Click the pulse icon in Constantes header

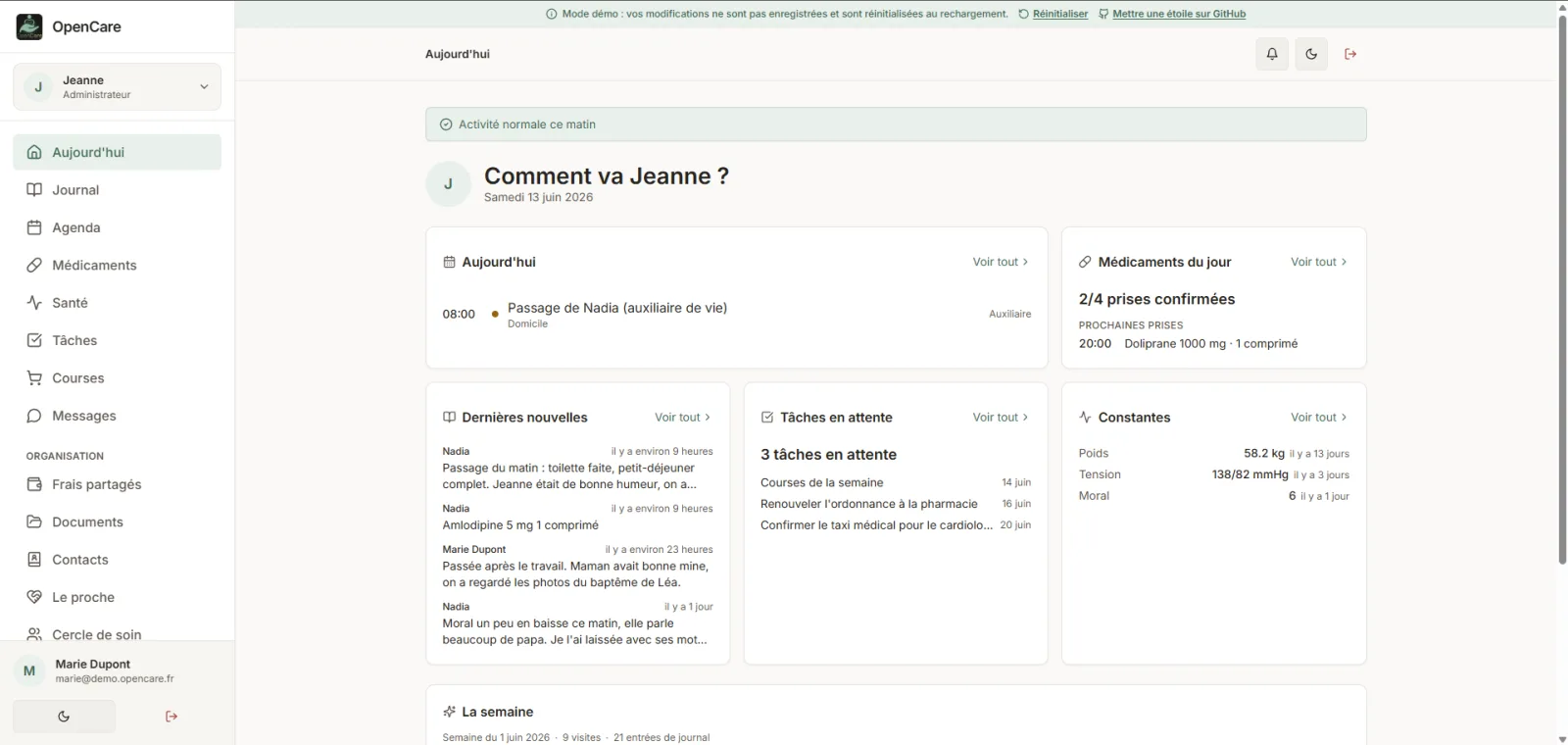click(1085, 417)
